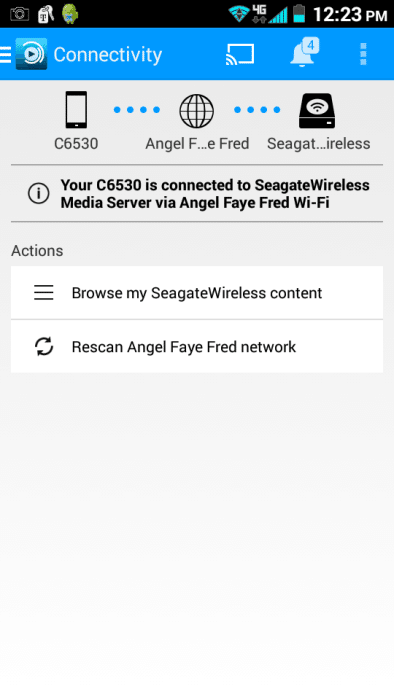
Task: Tap the C6530 phone device icon
Action: pos(76,110)
